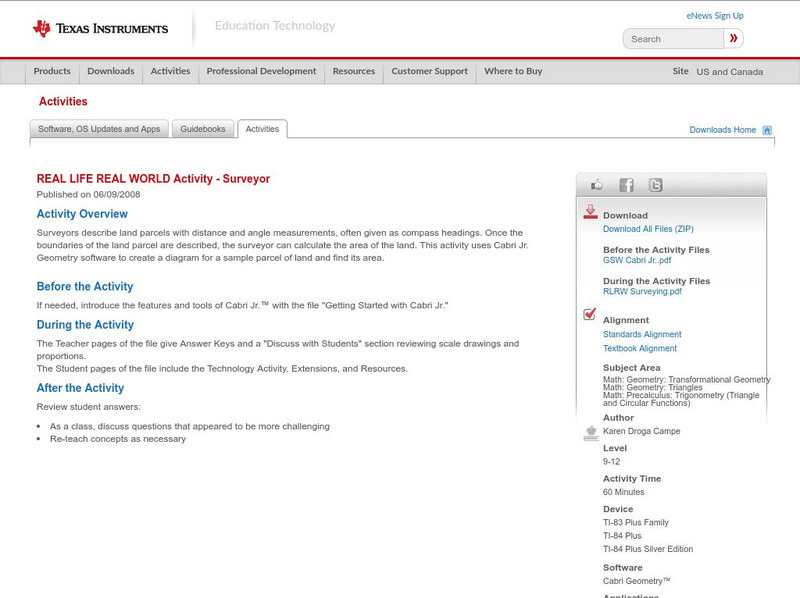Open the Site region selector
This screenshot has width=800, height=598.
tap(729, 72)
